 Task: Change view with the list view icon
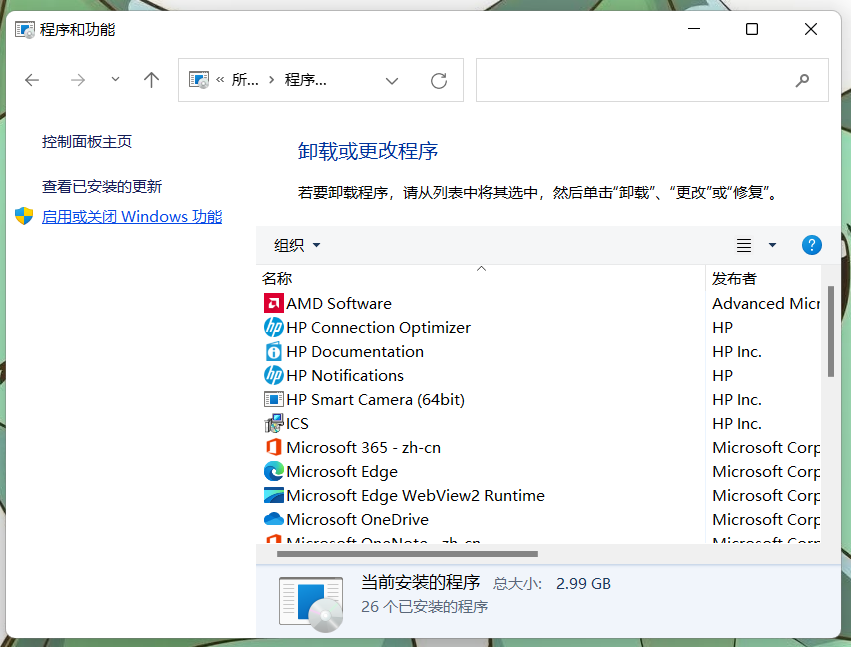(x=744, y=245)
